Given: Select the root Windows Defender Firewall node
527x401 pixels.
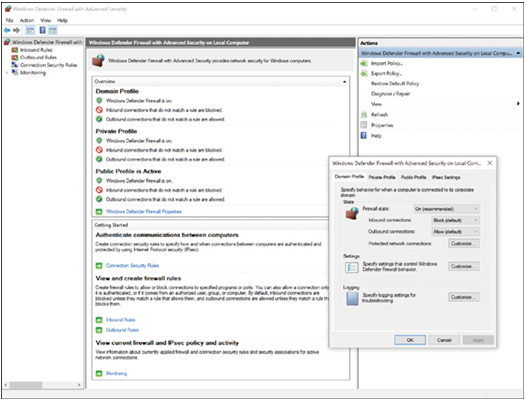Looking at the screenshot, I should click(x=47, y=42).
